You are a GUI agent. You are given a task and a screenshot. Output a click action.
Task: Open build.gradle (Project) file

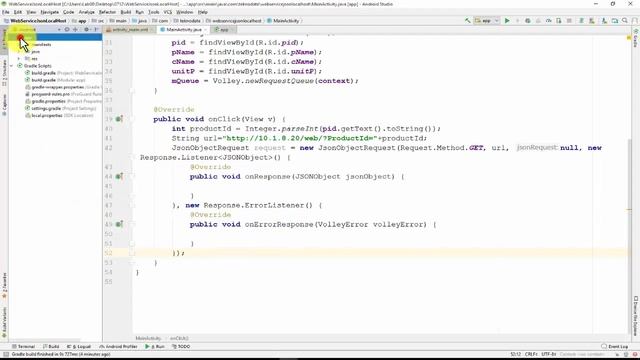coord(63,73)
